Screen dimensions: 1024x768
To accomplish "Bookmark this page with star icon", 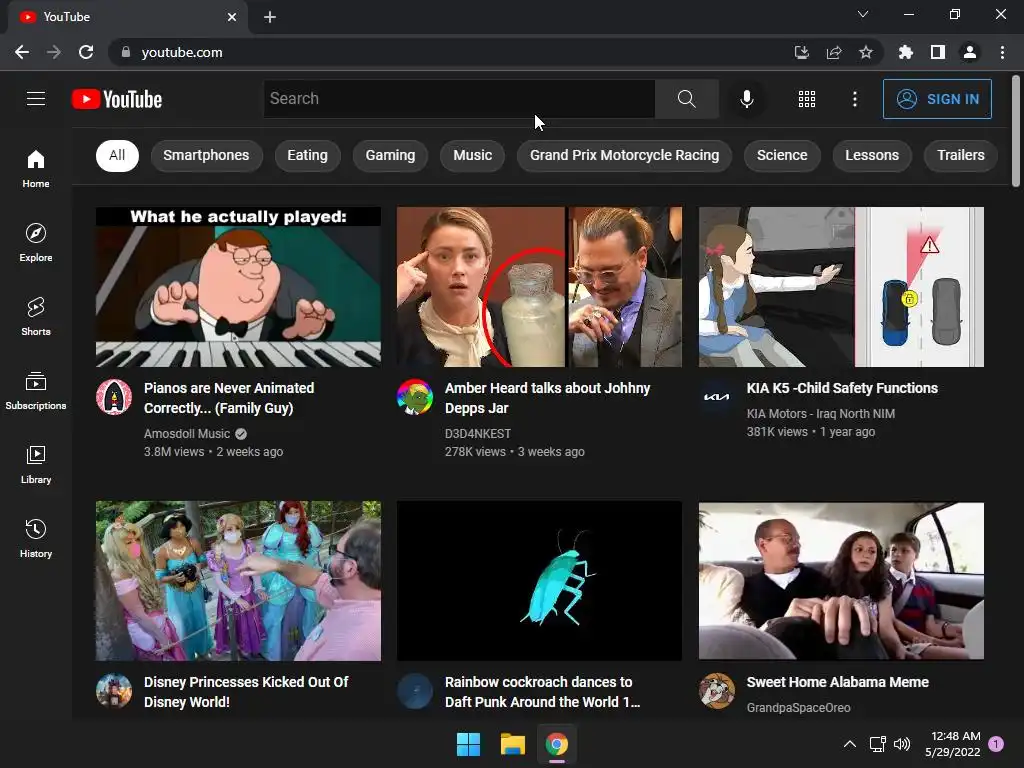I will tap(866, 52).
